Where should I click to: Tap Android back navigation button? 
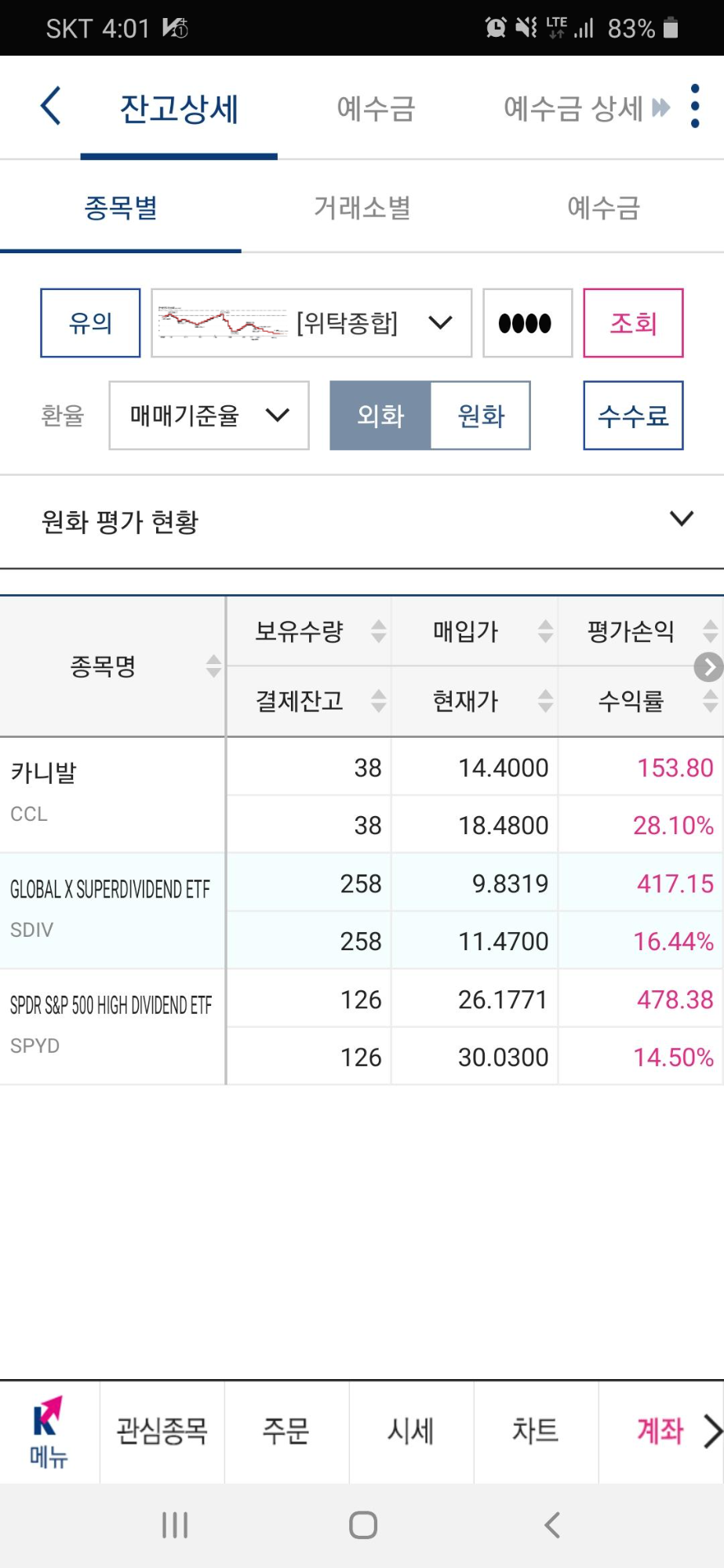coord(552,1525)
